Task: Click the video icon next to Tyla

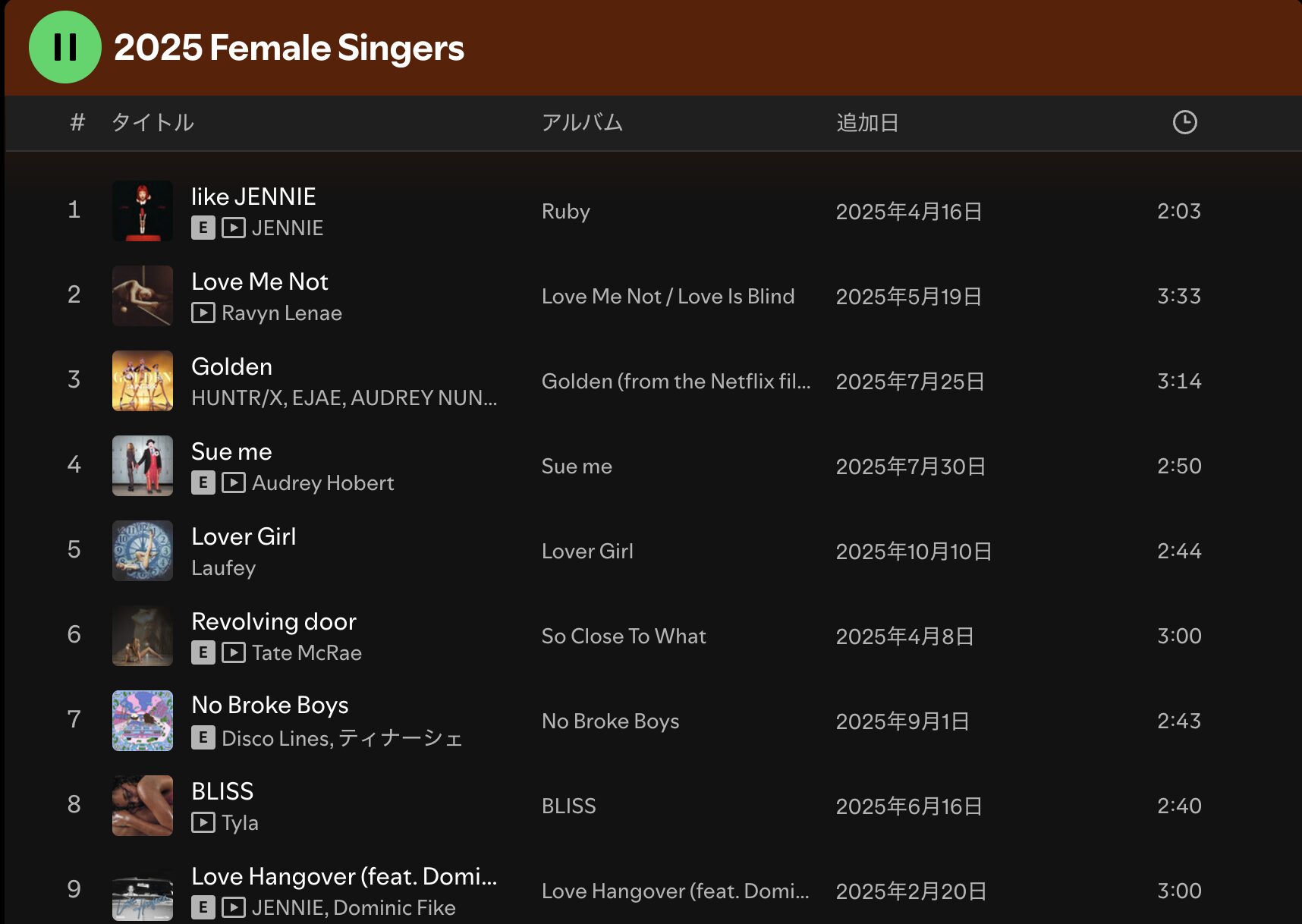Action: tap(203, 822)
